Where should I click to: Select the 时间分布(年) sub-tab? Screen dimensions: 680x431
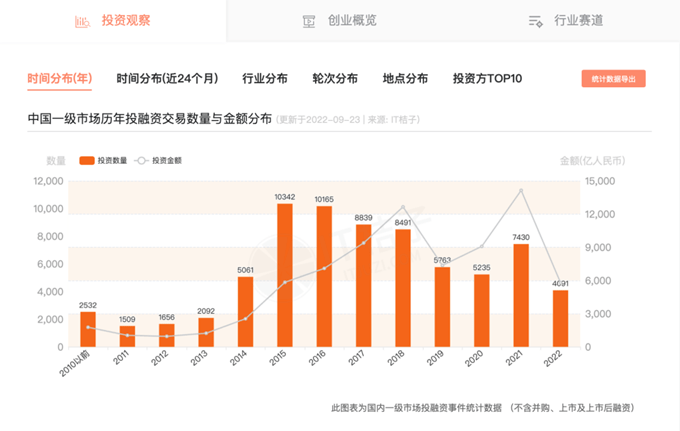point(60,79)
